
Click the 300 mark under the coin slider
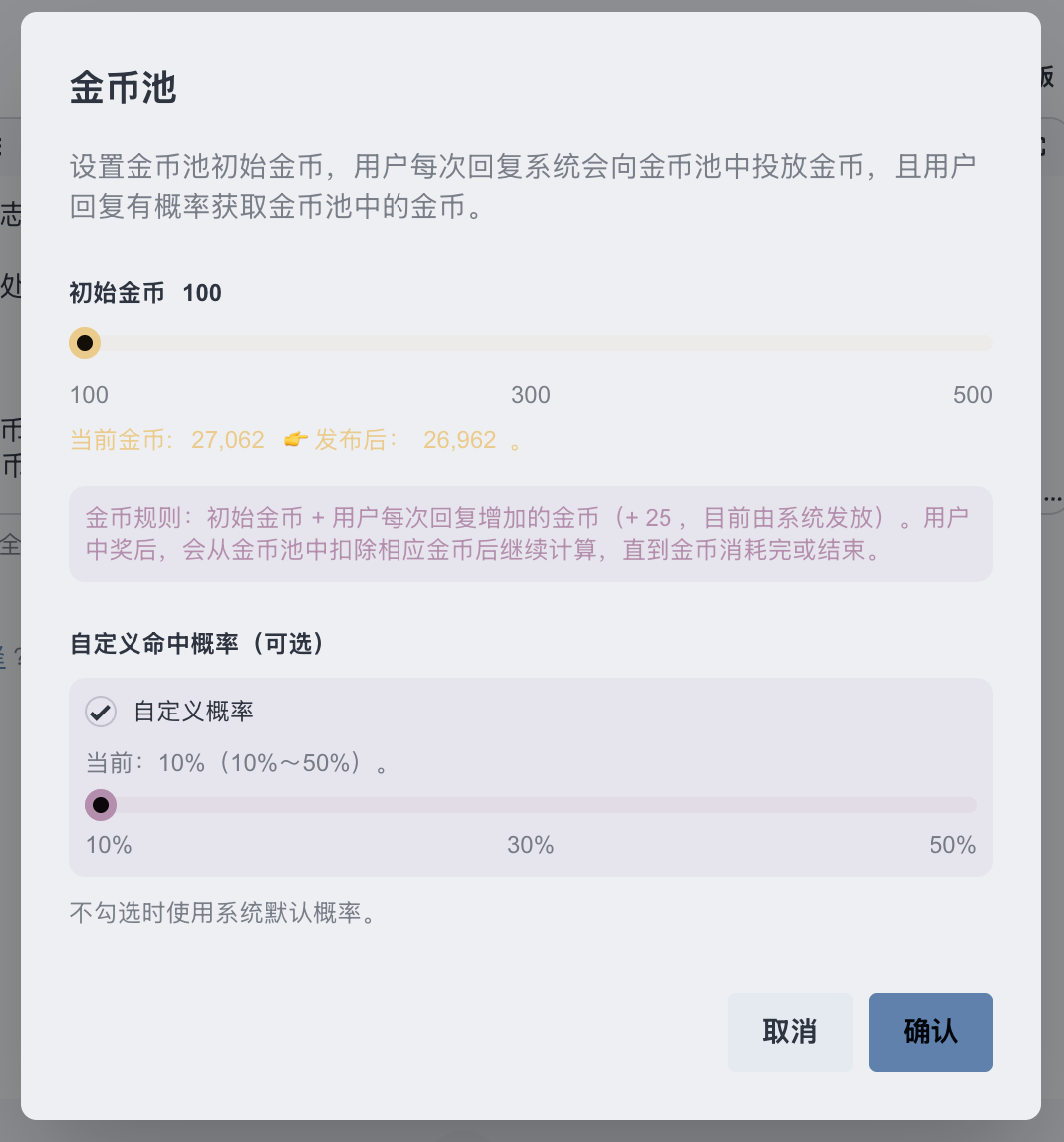tap(530, 395)
